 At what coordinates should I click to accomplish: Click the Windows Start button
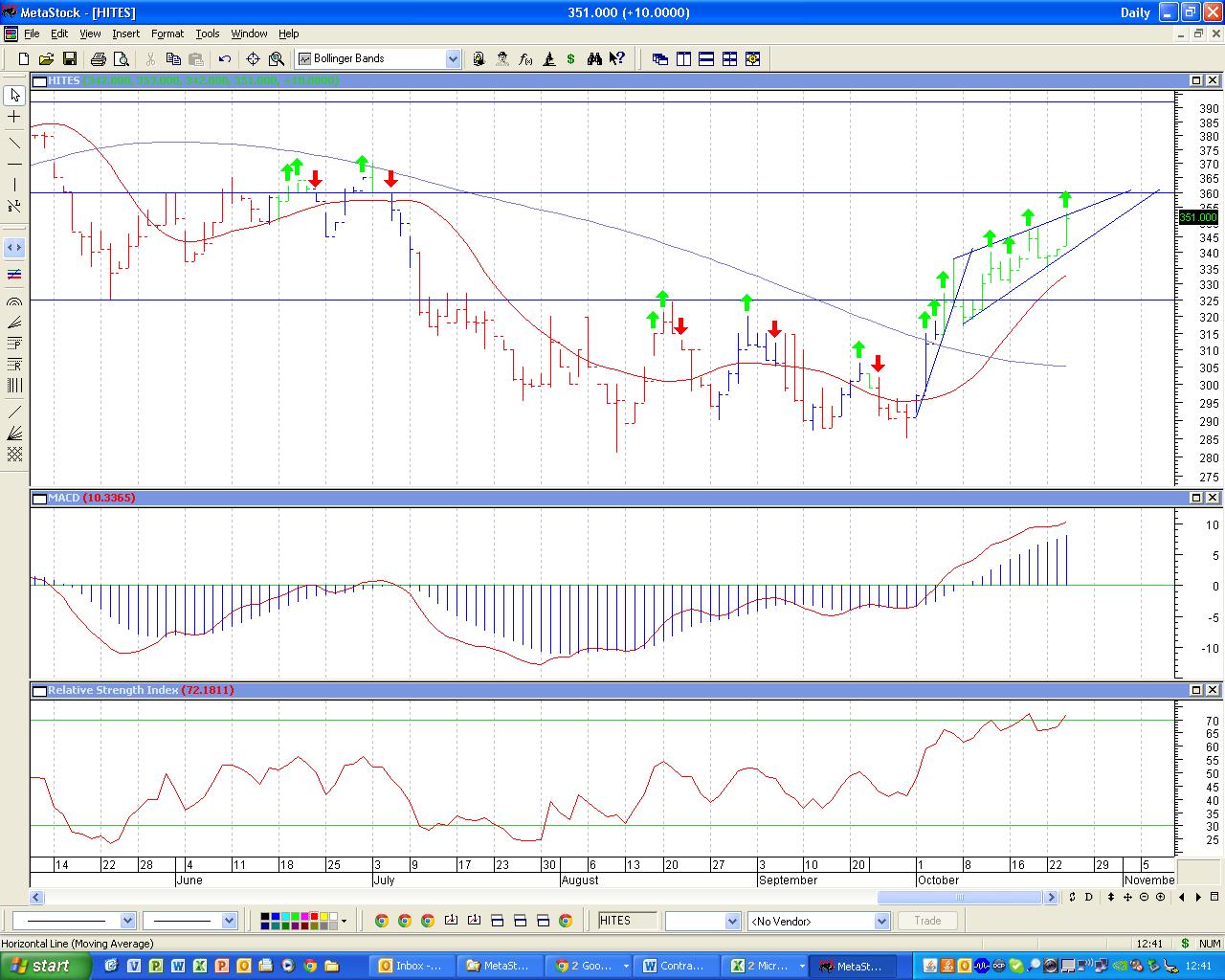[45, 966]
